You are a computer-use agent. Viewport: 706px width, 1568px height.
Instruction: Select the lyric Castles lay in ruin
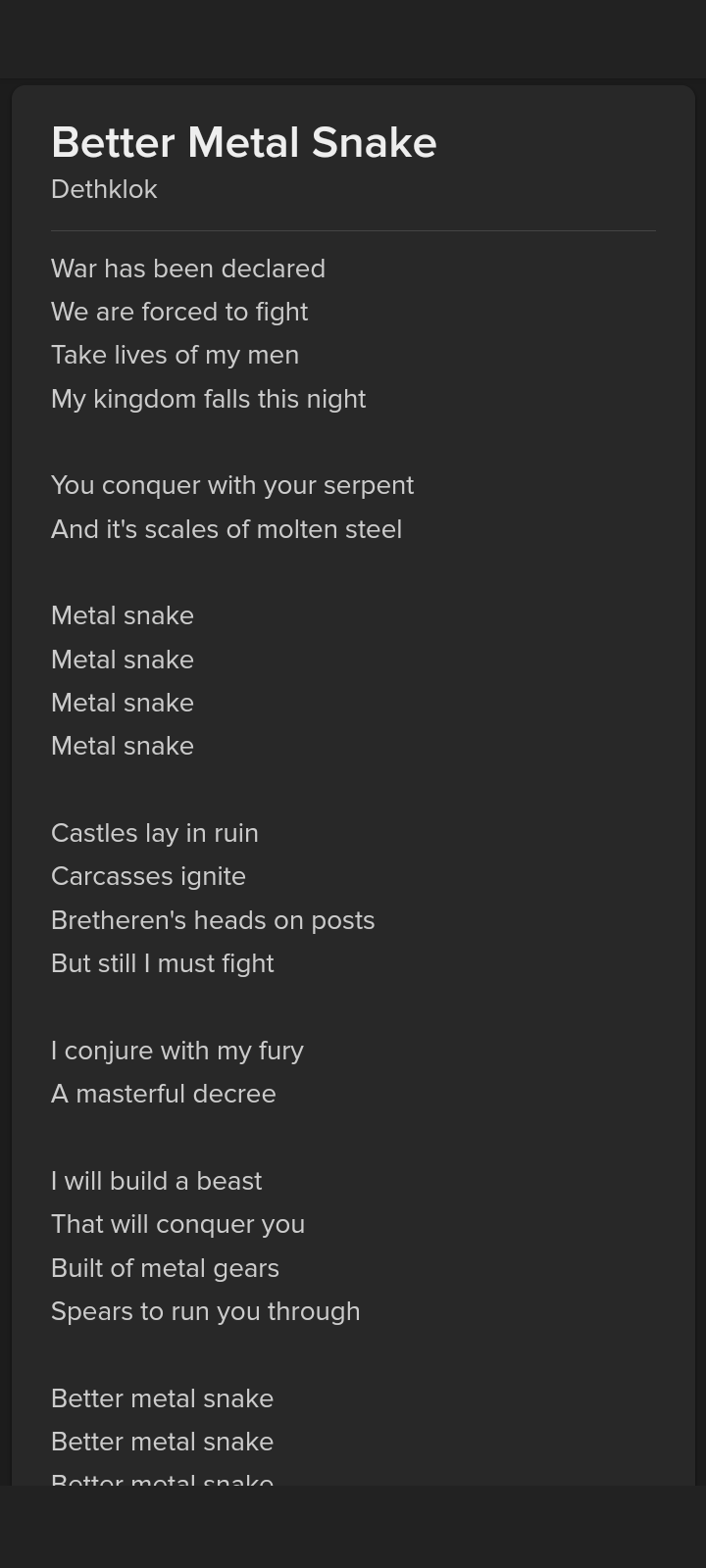tap(155, 833)
